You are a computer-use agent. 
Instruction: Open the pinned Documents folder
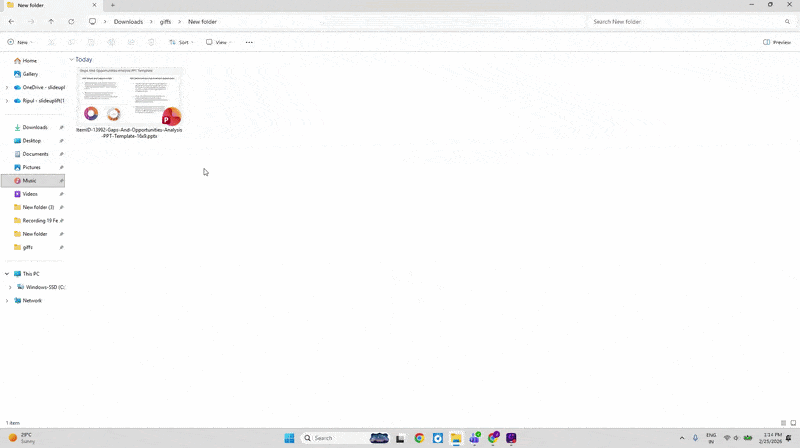tap(33, 154)
